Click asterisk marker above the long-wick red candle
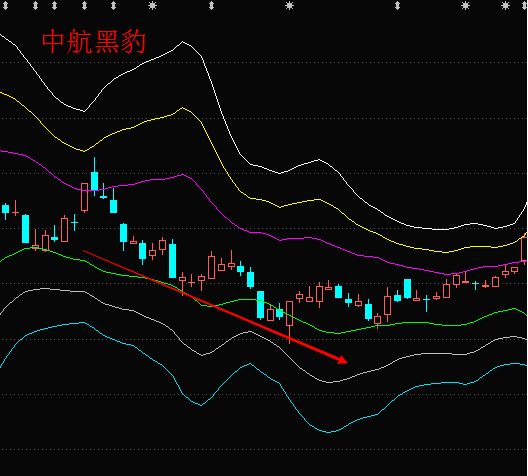The width and height of the screenshot is (528, 476). click(x=289, y=5)
